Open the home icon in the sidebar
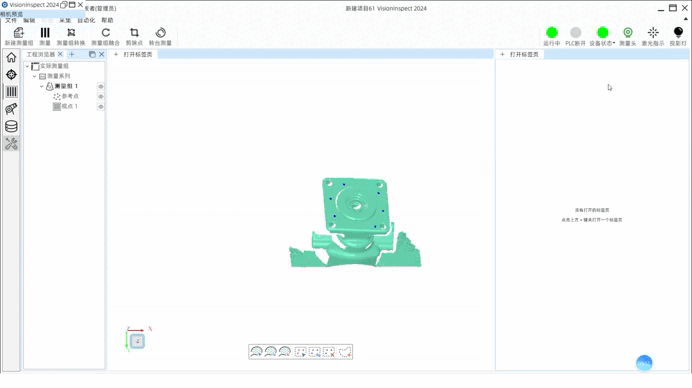The width and height of the screenshot is (692, 388). tap(11, 57)
